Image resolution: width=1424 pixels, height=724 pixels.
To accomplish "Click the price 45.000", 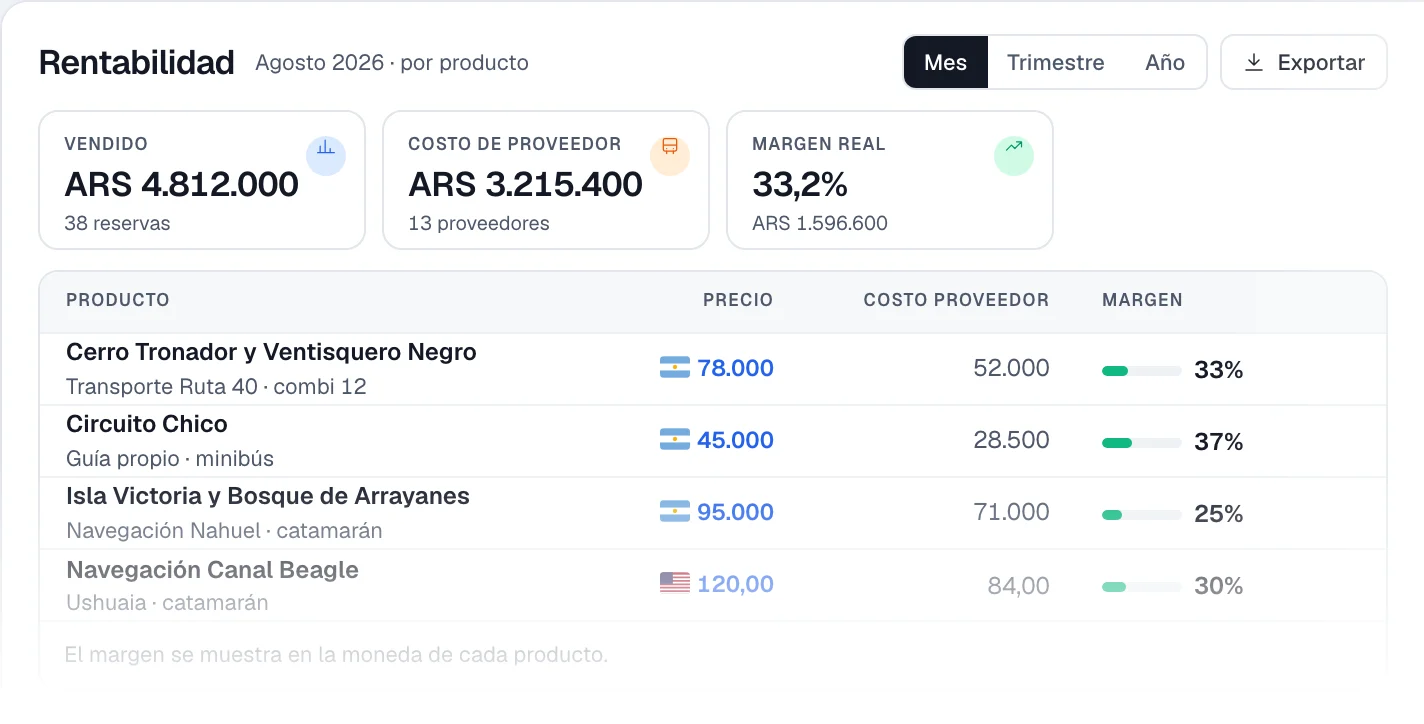I will point(736,440).
